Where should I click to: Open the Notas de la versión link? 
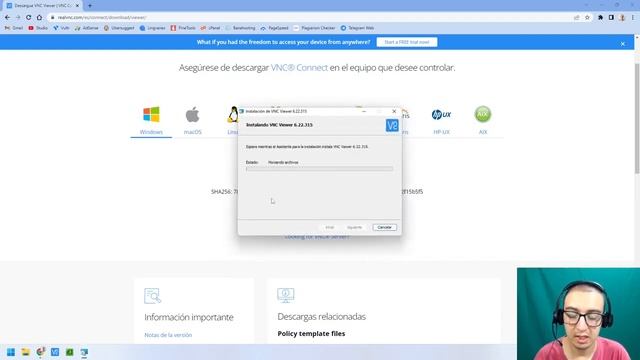(x=168, y=335)
